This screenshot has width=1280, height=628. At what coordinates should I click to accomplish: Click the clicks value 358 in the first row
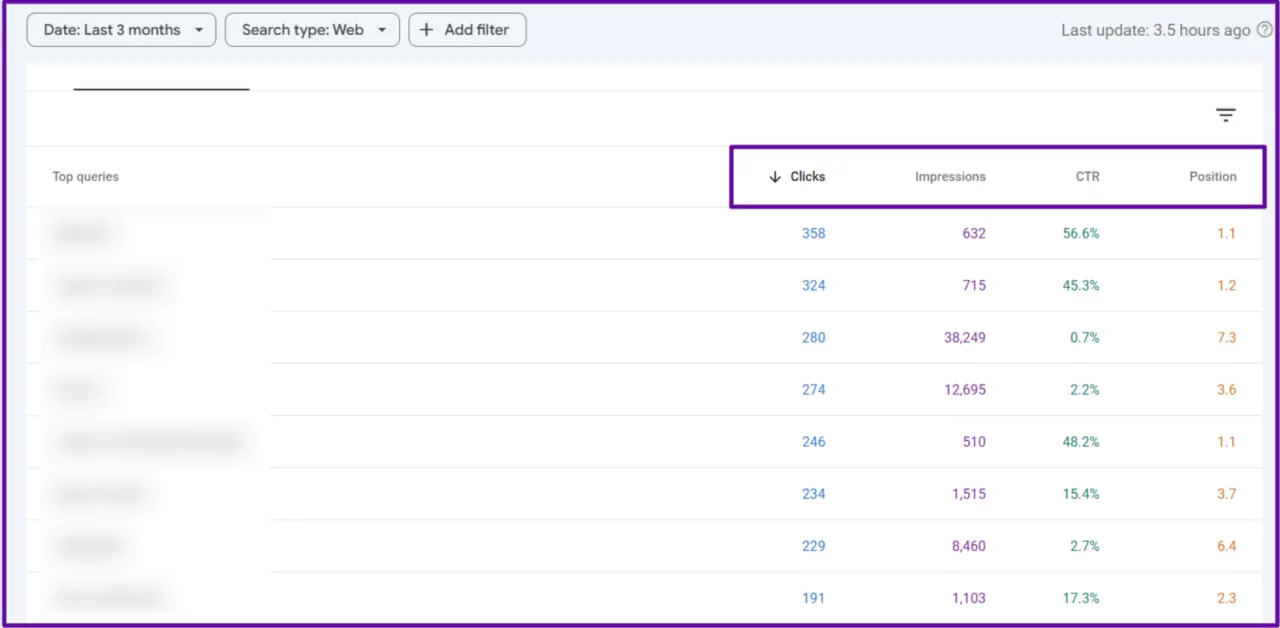[x=813, y=233]
